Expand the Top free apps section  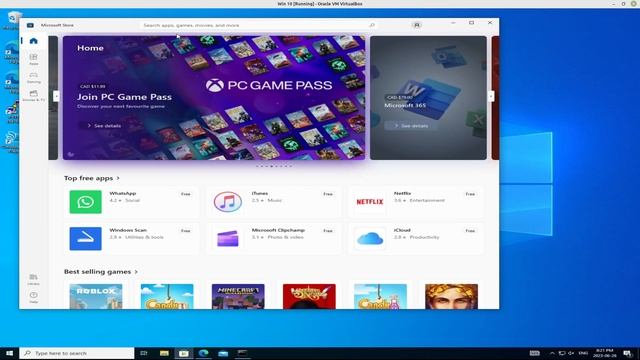92,178
